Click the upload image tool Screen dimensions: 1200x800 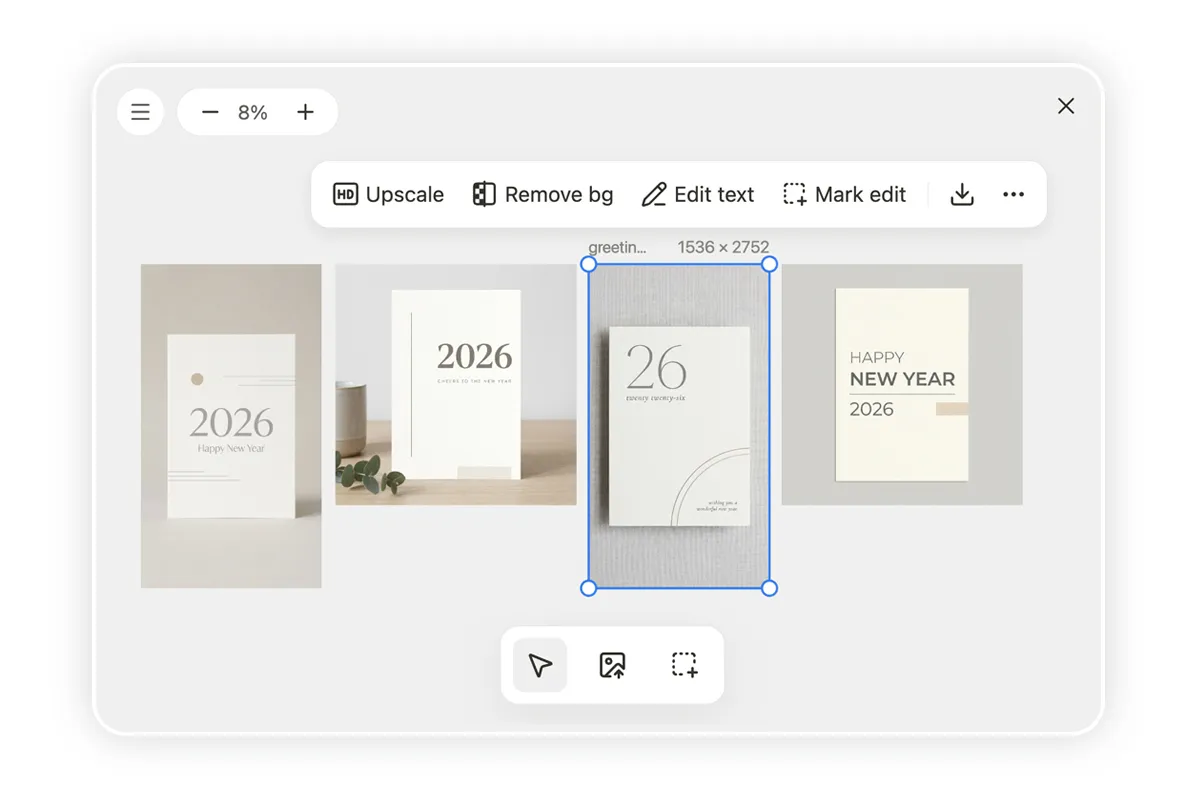coord(612,665)
